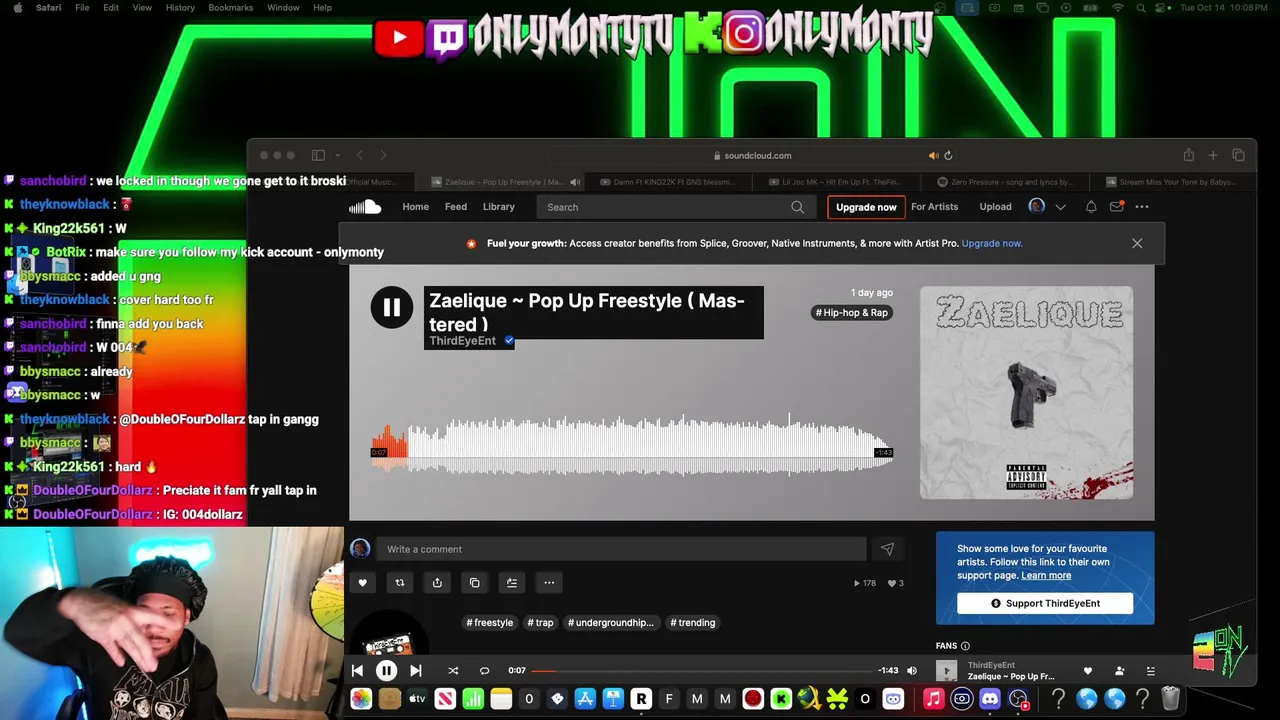
Task: Open the notifications bell
Action: coord(1091,207)
